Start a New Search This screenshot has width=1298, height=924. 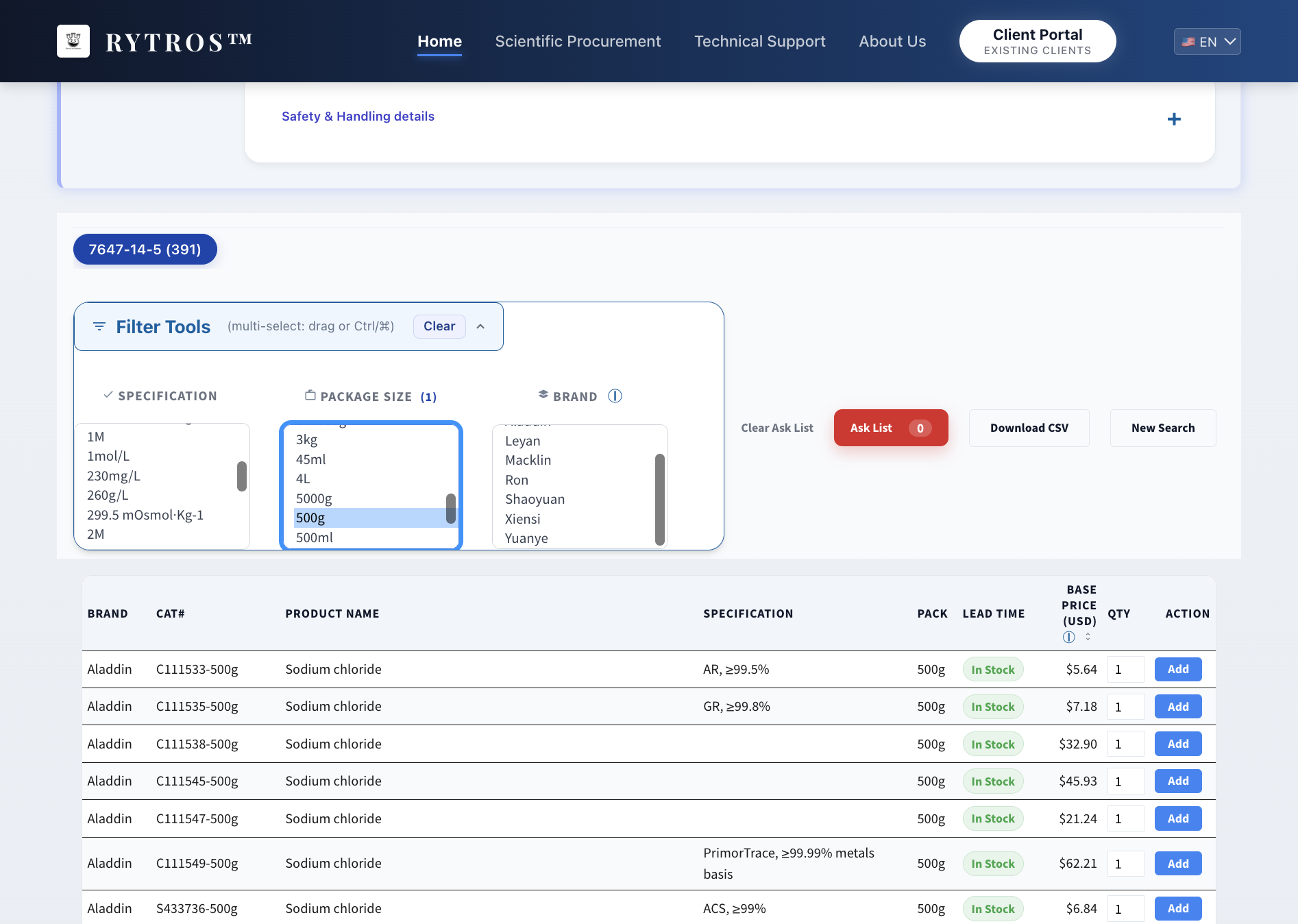click(1162, 428)
